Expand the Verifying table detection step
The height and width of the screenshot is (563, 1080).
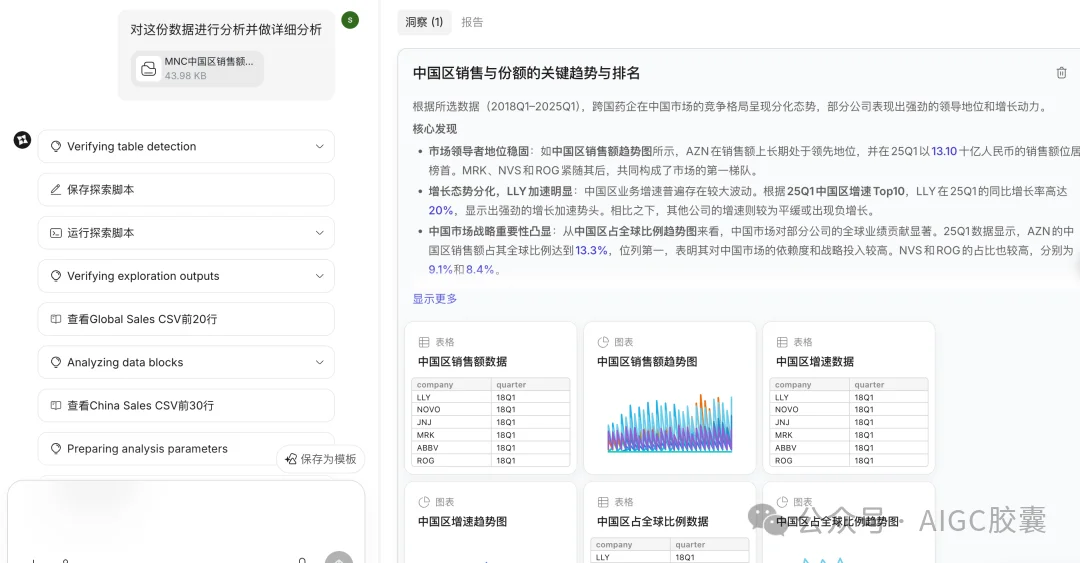tap(186, 146)
